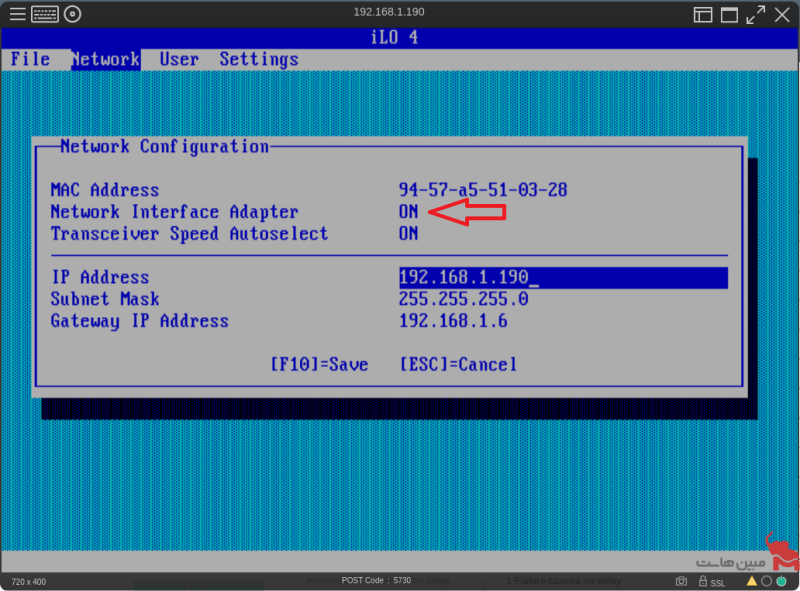This screenshot has height=591, width=800.
Task: Maximize the remote console window
Action: pyautogui.click(x=729, y=15)
